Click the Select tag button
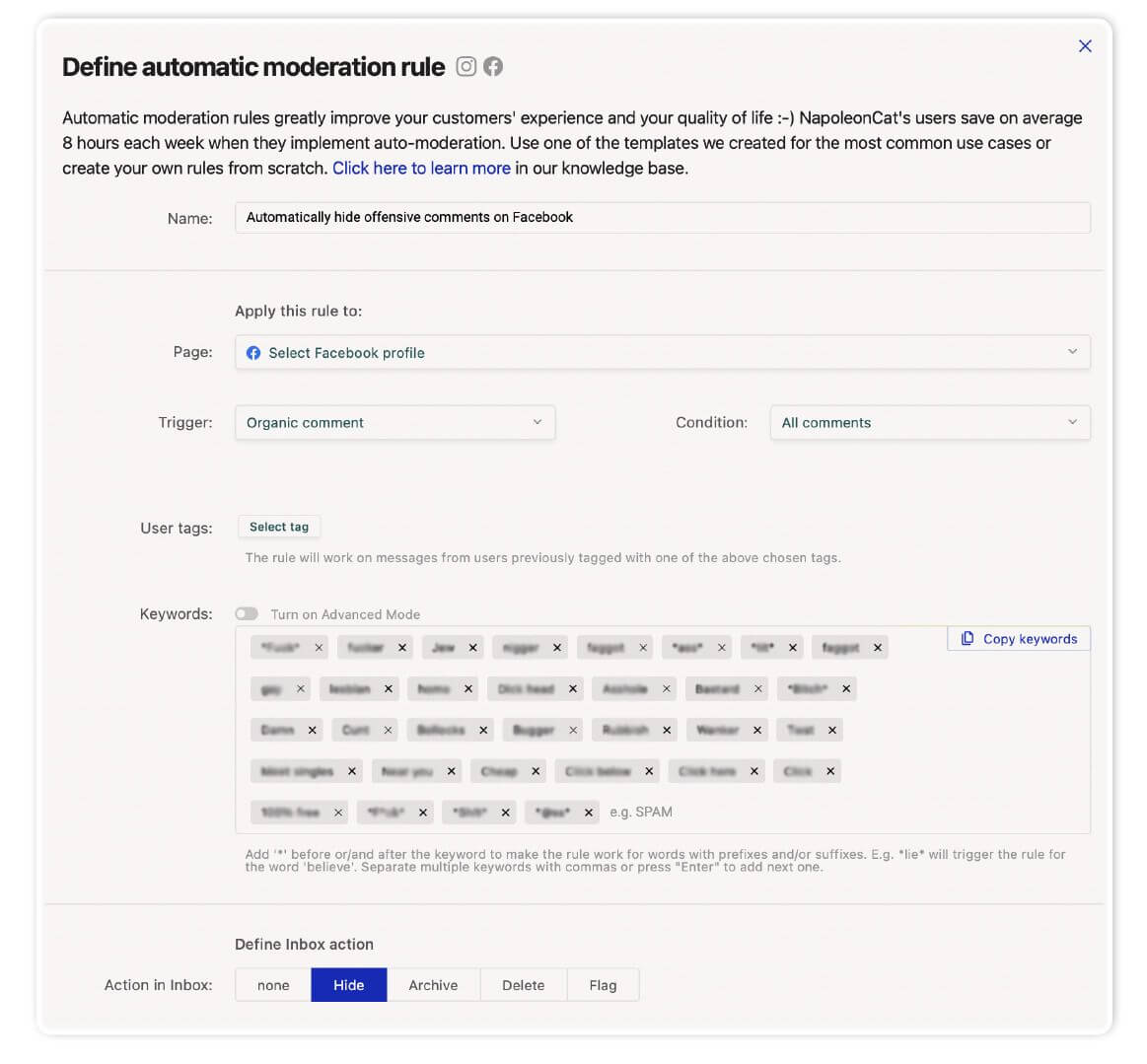This screenshot has width=1147, height=1064. coord(279,527)
